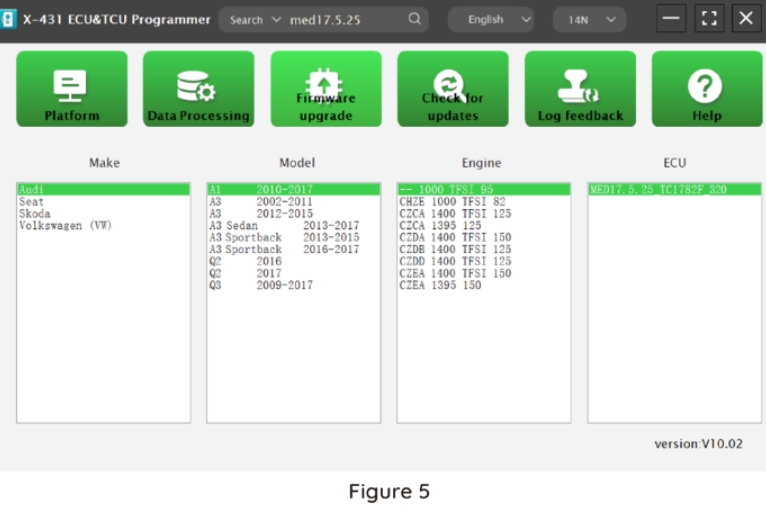This screenshot has width=766, height=510.
Task: Expand the Search type dropdown
Action: tap(255, 20)
